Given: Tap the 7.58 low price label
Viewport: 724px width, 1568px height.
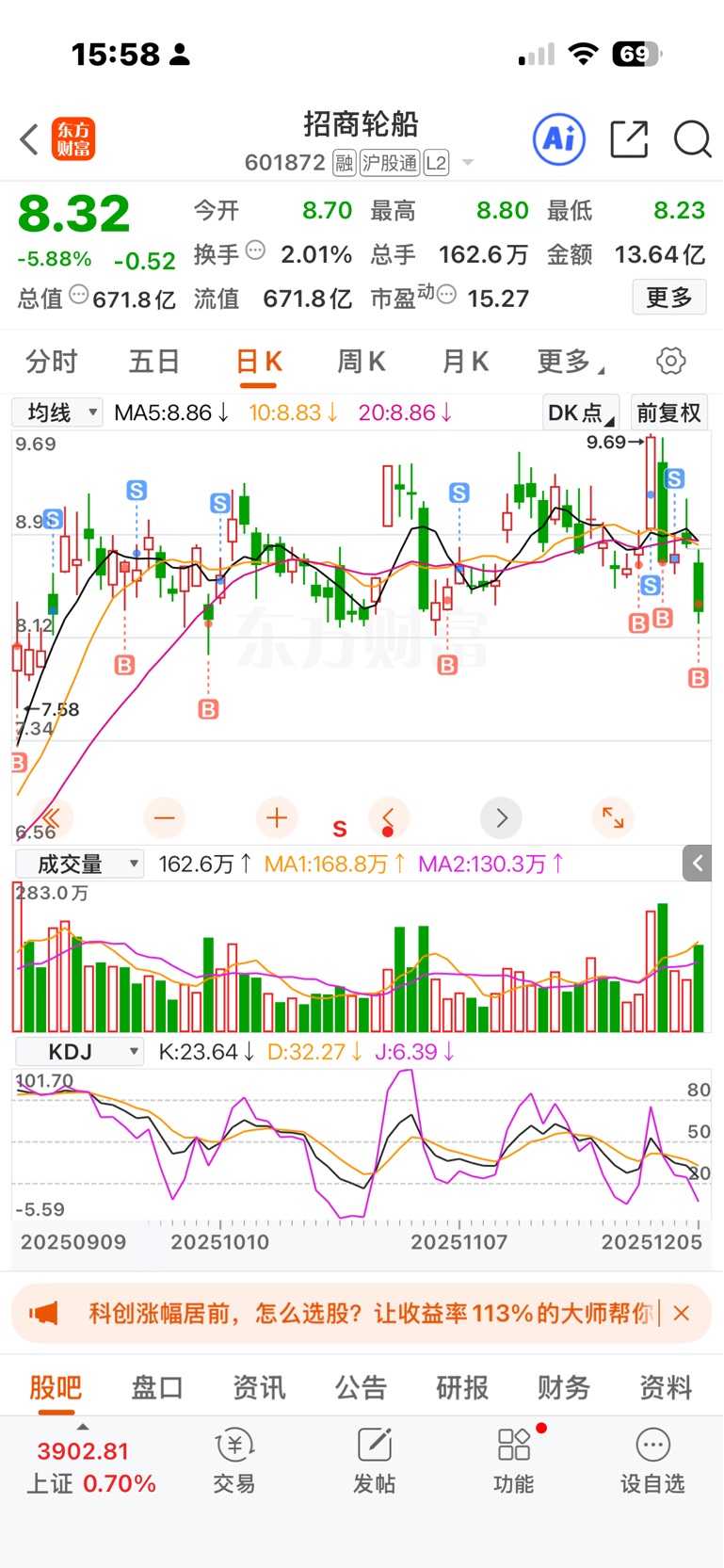Looking at the screenshot, I should (60, 709).
